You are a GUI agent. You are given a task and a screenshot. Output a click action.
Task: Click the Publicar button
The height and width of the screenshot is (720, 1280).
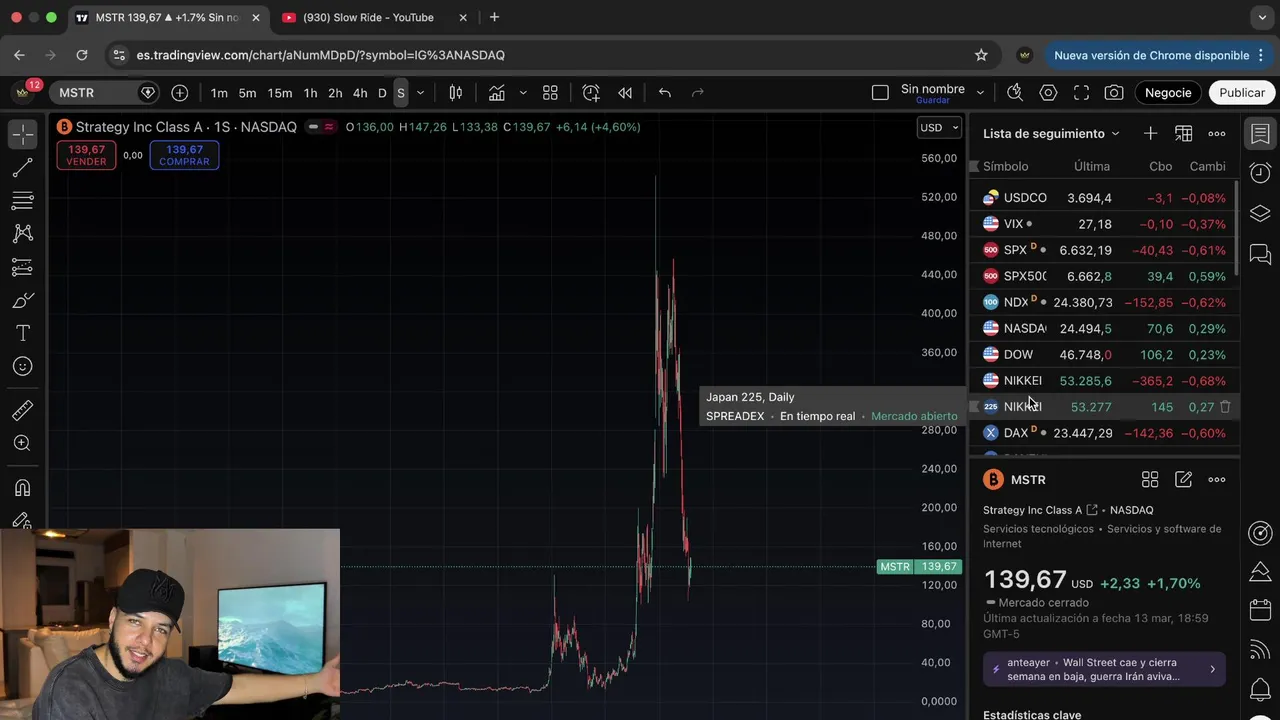click(1242, 93)
